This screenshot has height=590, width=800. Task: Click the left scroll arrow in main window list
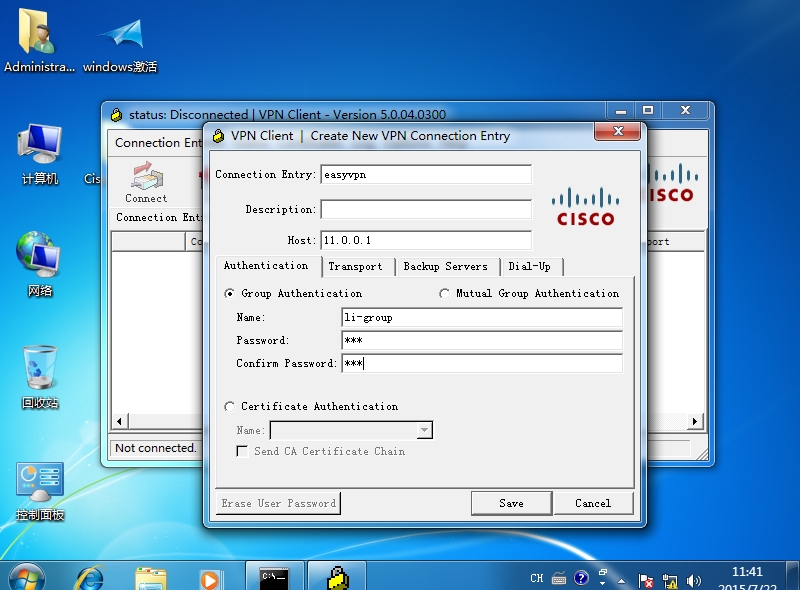pos(119,422)
